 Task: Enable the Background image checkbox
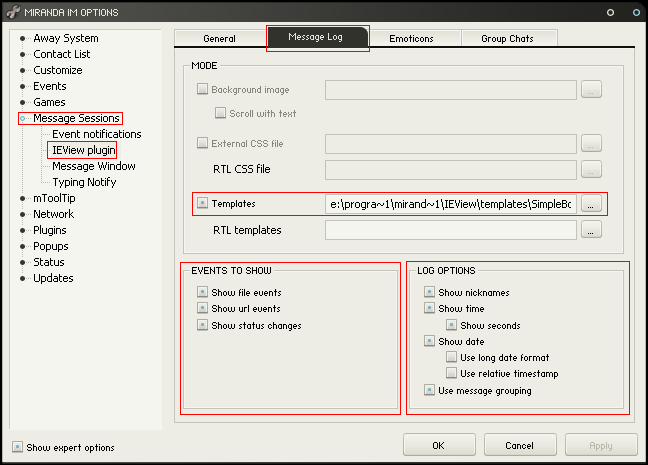(202, 89)
